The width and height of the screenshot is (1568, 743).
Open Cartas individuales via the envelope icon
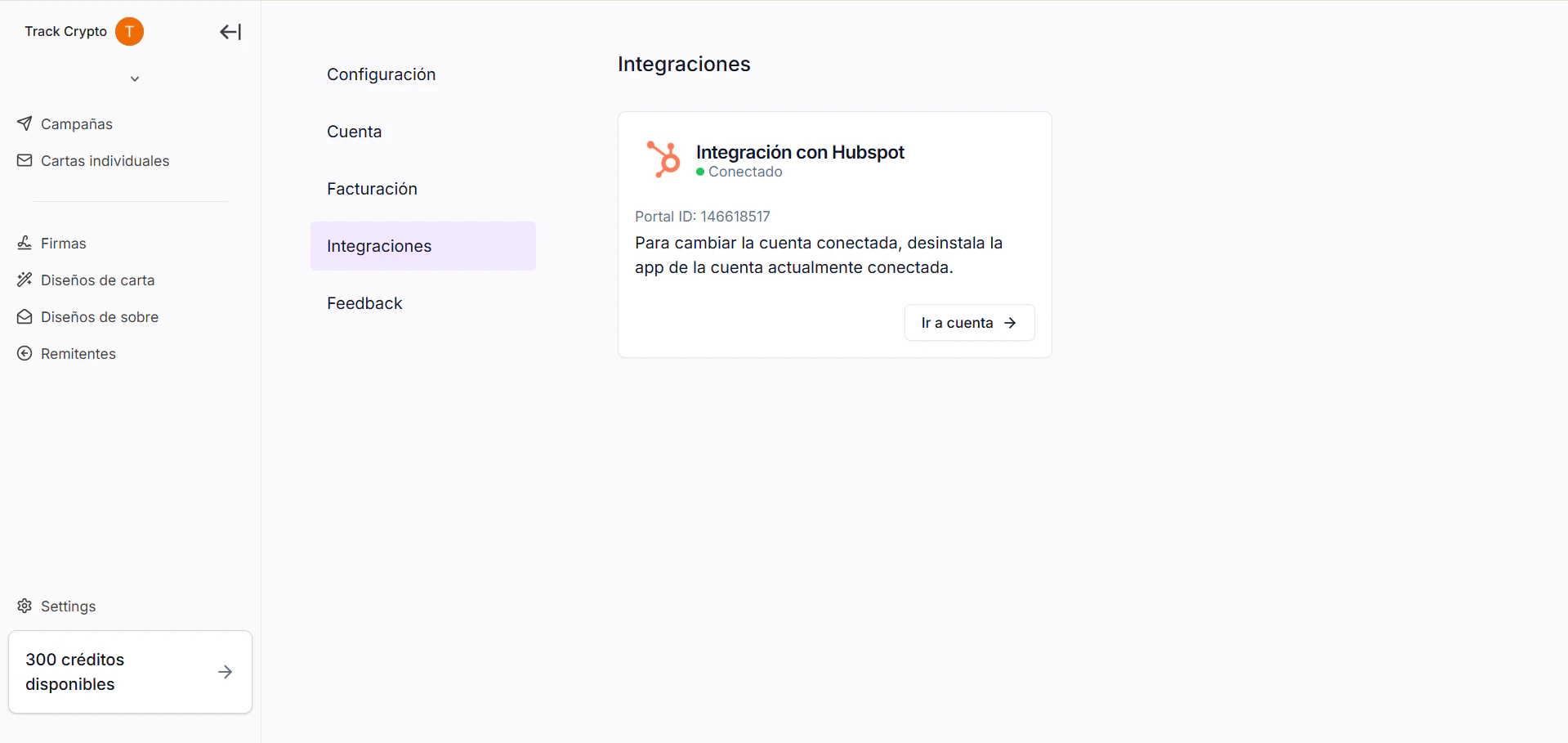24,160
